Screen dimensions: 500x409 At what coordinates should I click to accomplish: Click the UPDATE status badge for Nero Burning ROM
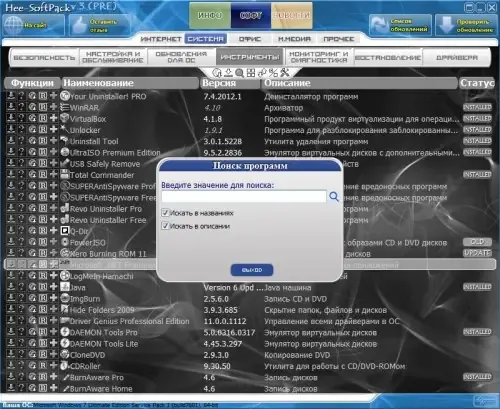tap(477, 253)
